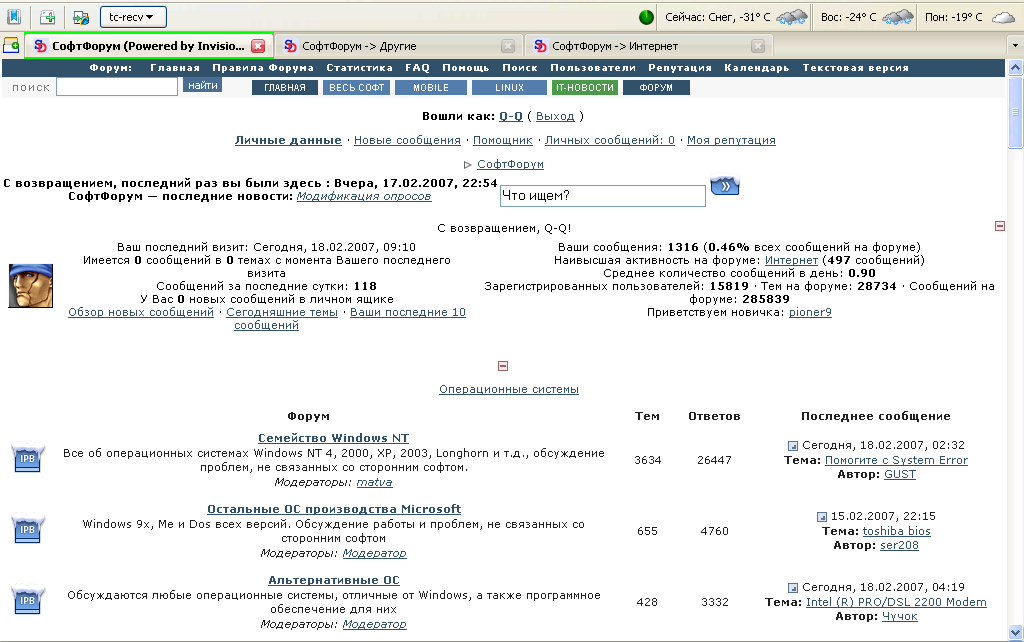The width and height of the screenshot is (1024, 642).
Task: Click the Q-Q user avatar image
Action: pos(31,285)
